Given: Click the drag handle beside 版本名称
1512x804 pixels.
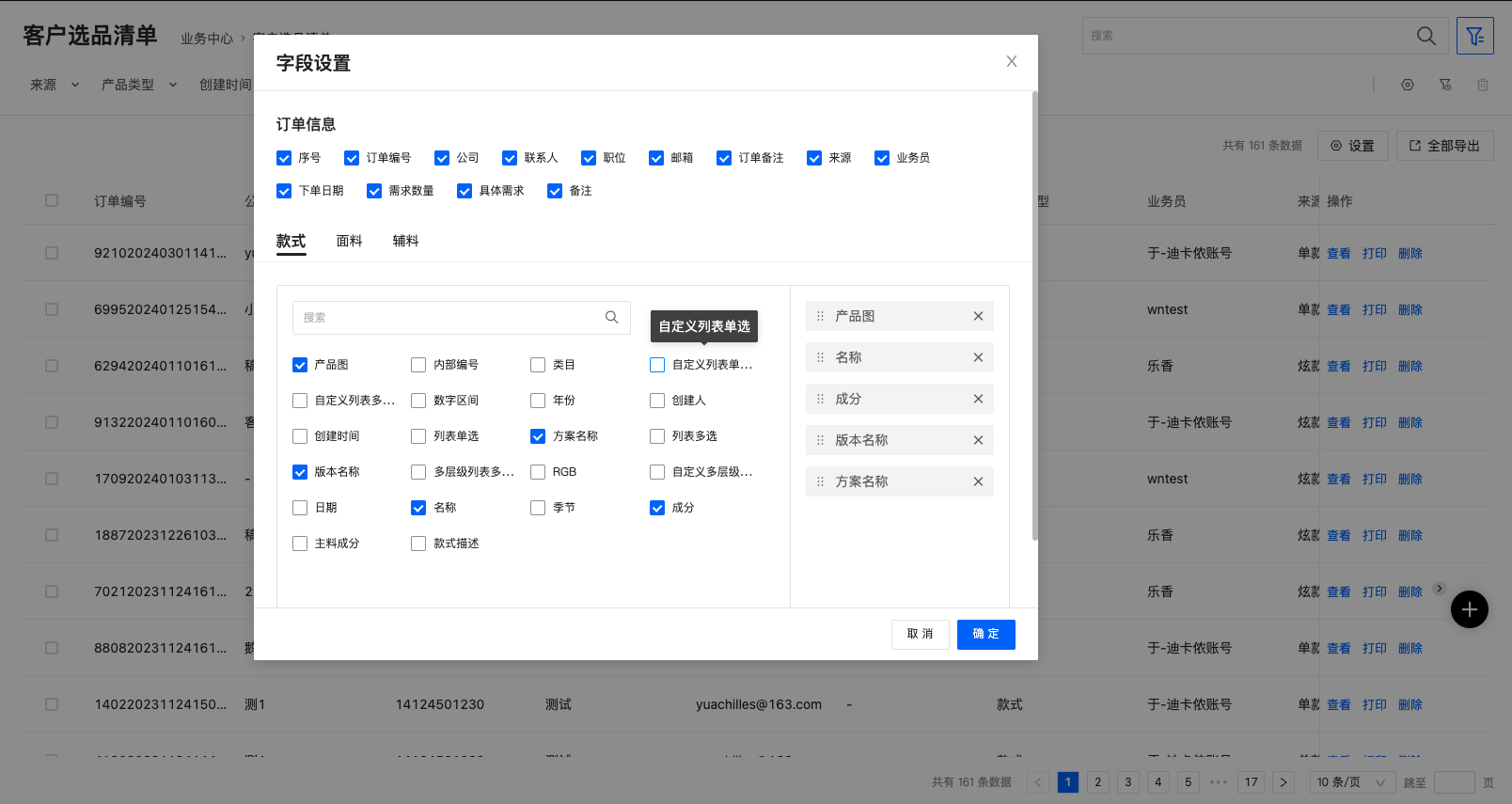Looking at the screenshot, I should pyautogui.click(x=820, y=440).
